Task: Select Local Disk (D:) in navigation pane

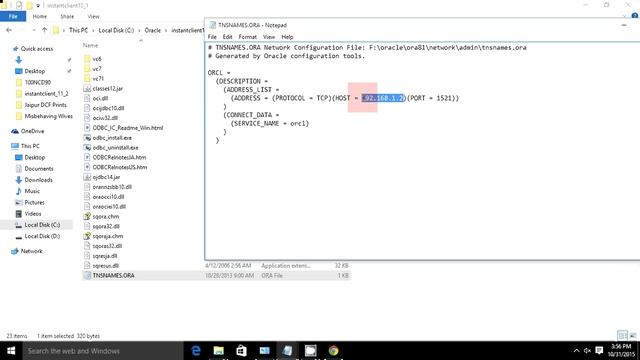Action: tap(42, 236)
